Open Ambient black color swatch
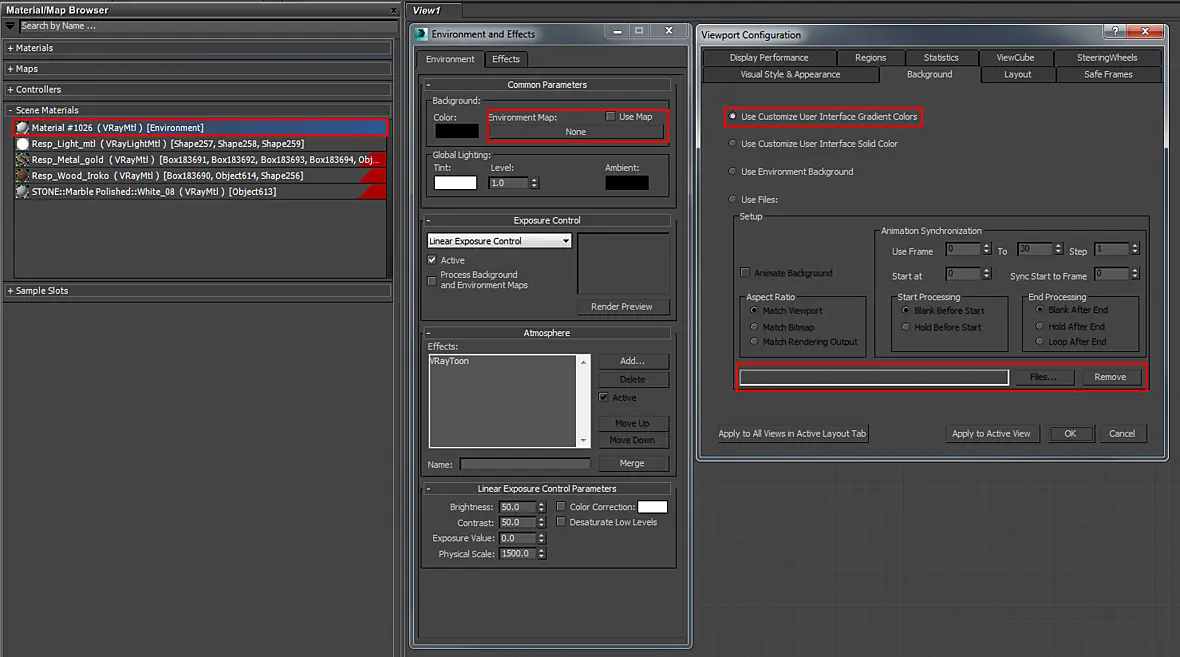Viewport: 1180px width, 657px height. coord(627,183)
